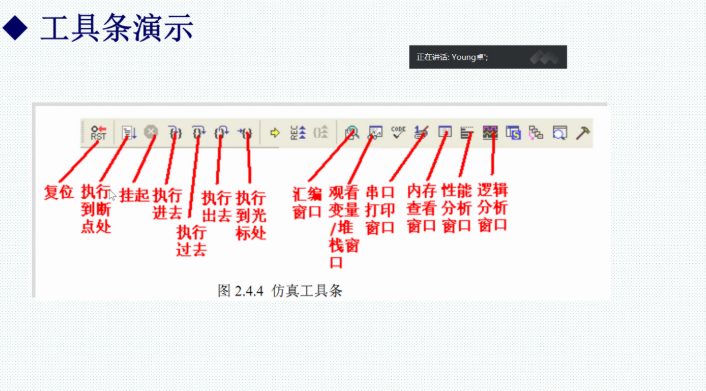Click the Step Into icon

(x=175, y=132)
